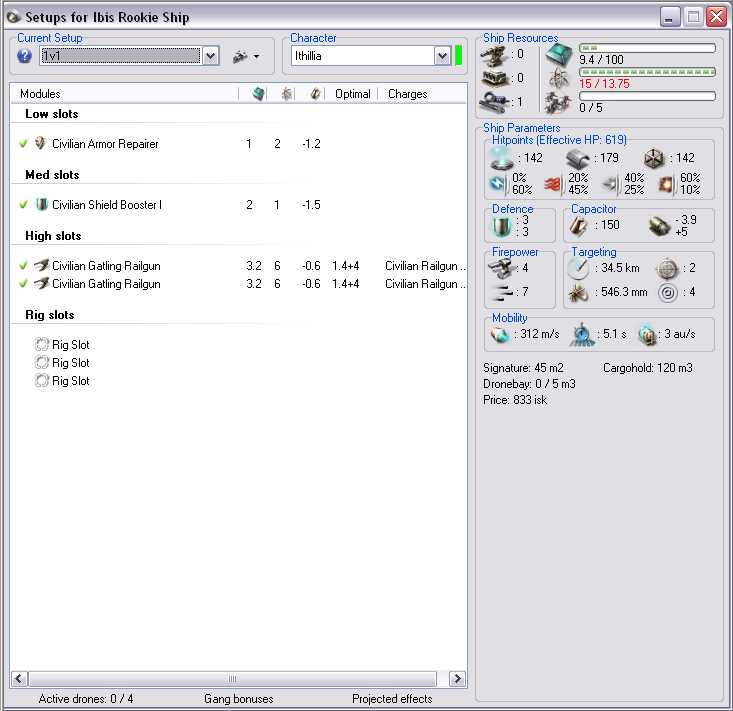Click the Firepower turret DPS icon
733x711 pixels.
pos(502,268)
